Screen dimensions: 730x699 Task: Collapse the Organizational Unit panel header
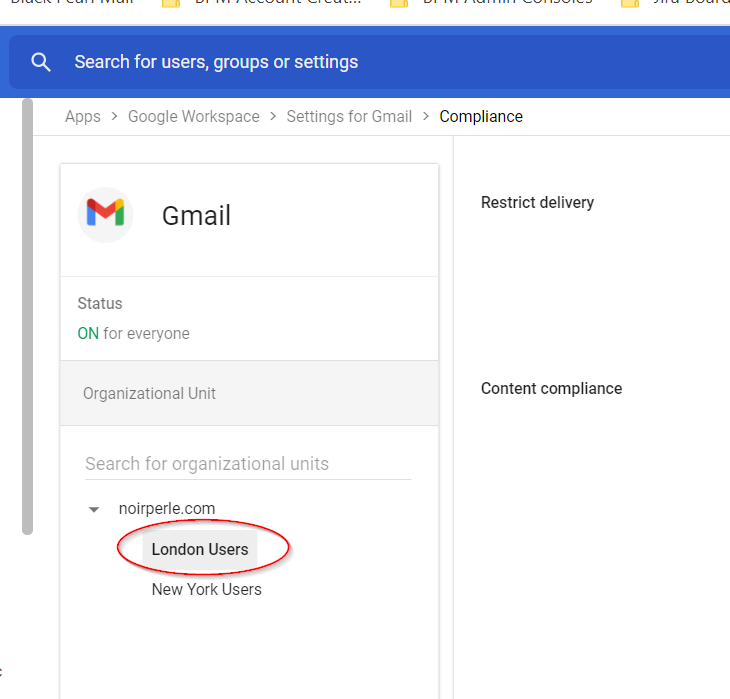tap(249, 393)
